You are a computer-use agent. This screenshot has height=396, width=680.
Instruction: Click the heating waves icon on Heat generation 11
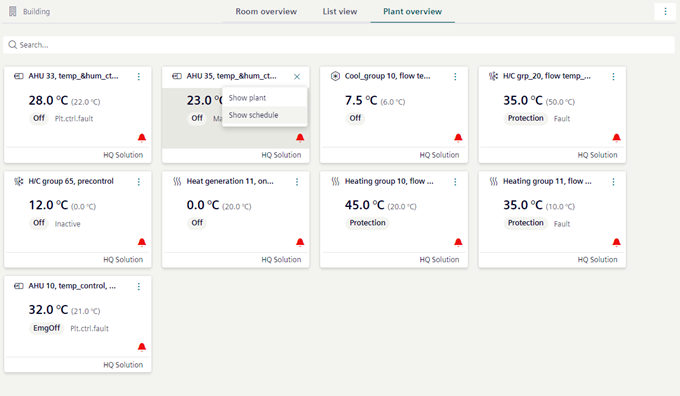coord(177,181)
